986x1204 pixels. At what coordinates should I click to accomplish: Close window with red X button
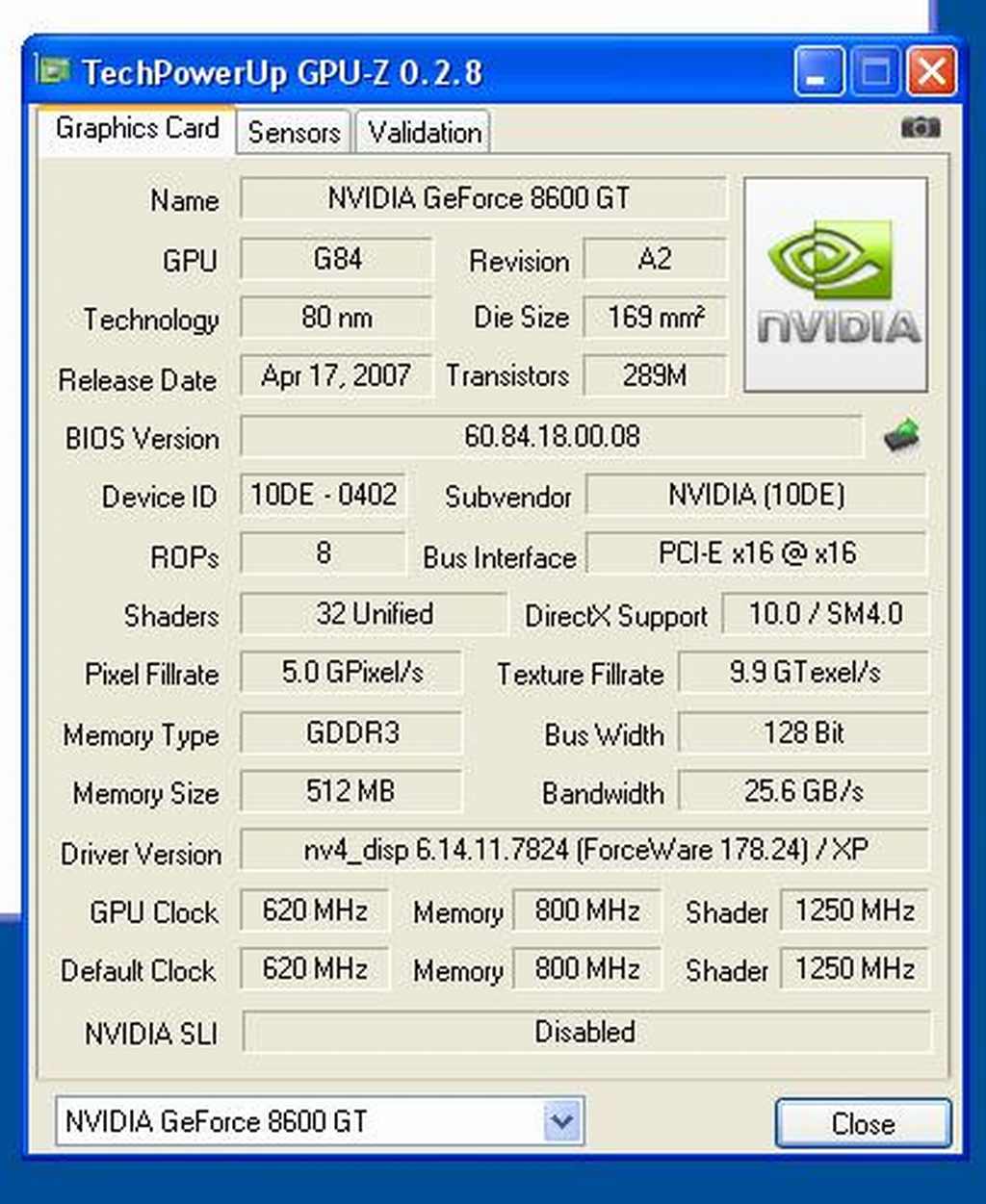931,73
